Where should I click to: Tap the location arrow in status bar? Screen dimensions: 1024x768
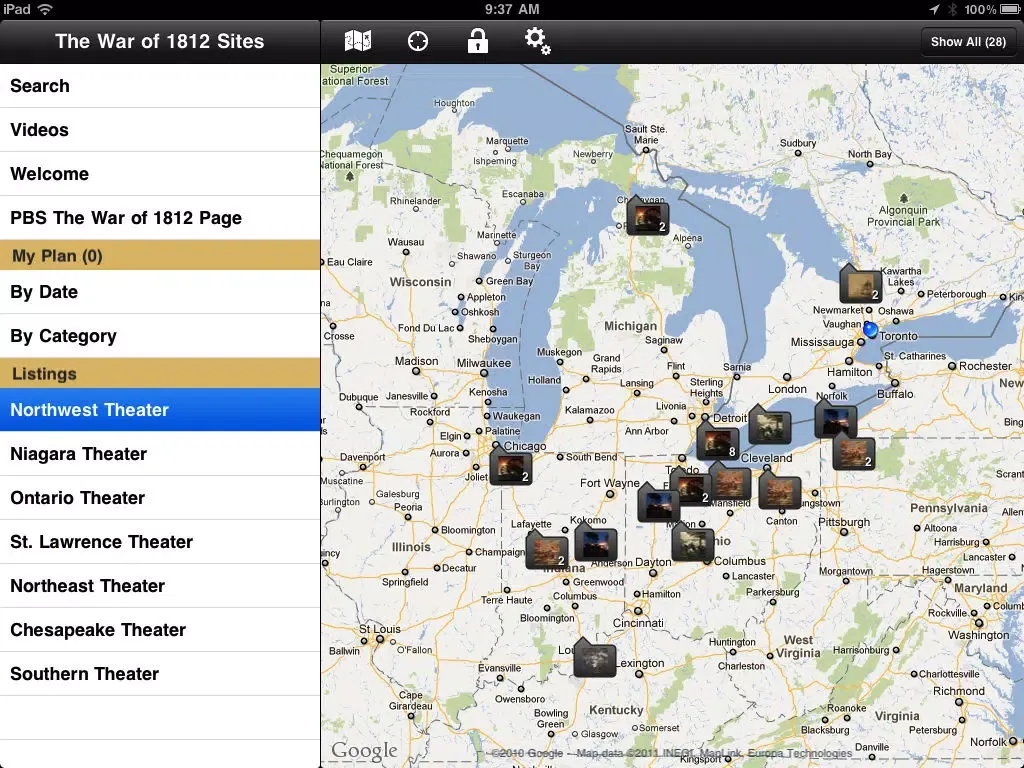(935, 9)
